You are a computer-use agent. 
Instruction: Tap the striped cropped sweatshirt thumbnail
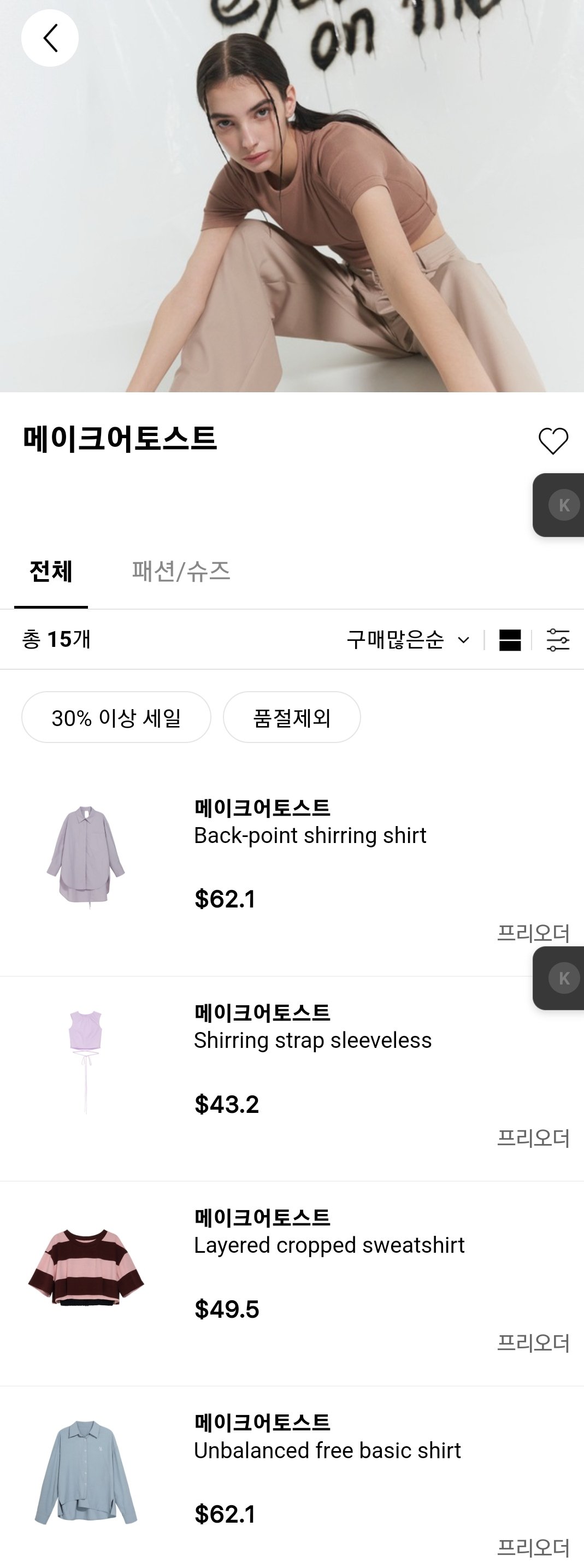86,1266
